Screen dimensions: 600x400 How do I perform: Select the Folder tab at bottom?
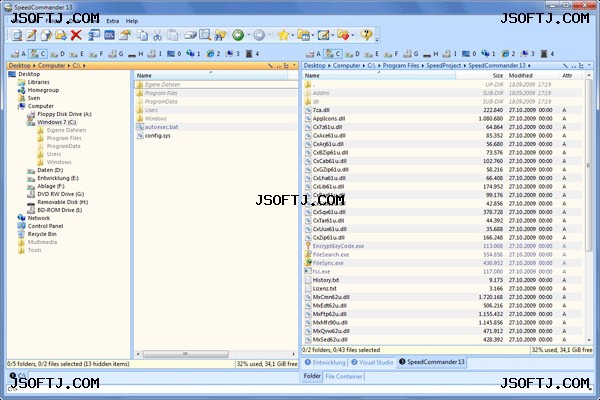pyautogui.click(x=312, y=376)
